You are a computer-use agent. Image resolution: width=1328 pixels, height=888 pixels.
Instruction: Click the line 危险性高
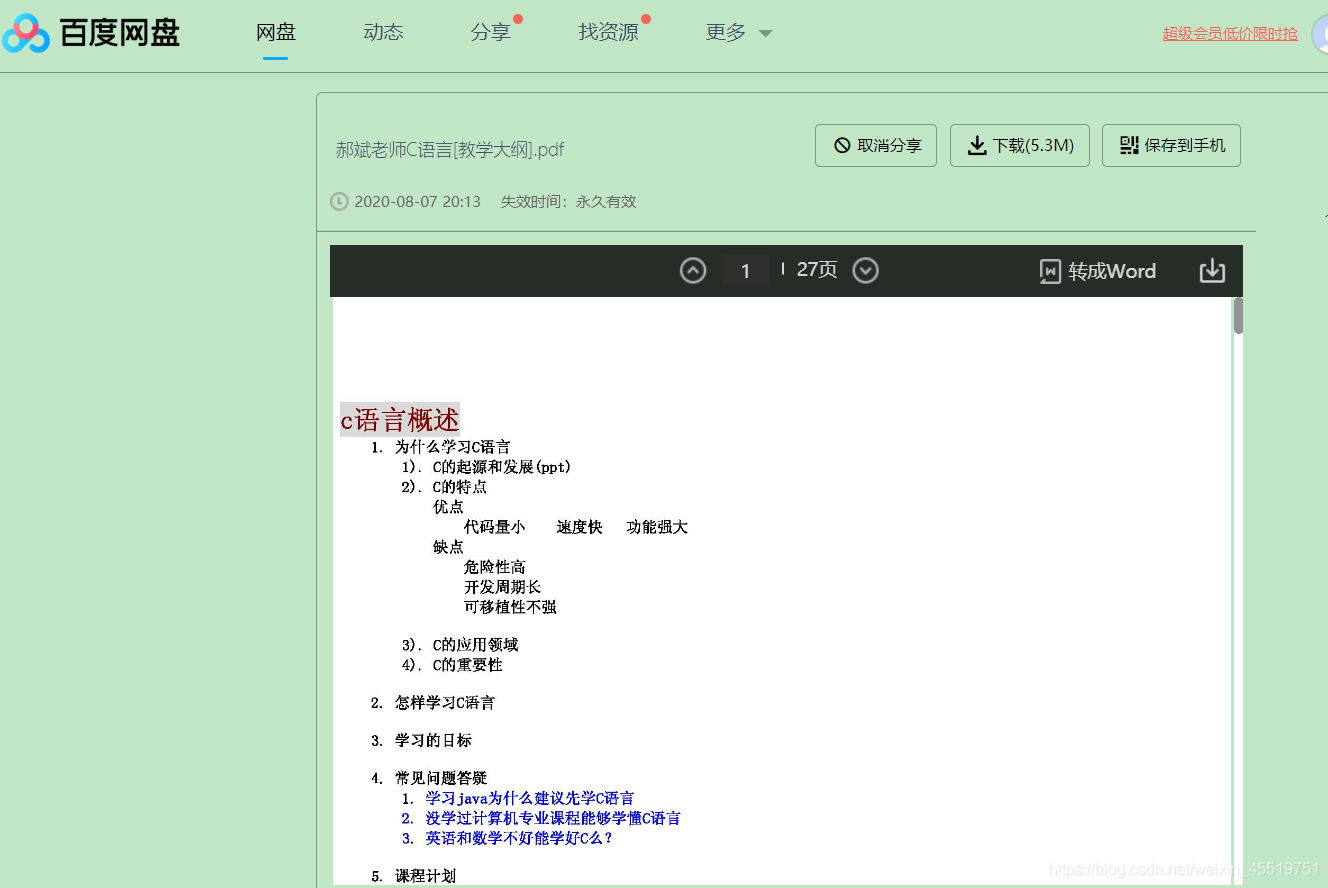coord(495,567)
